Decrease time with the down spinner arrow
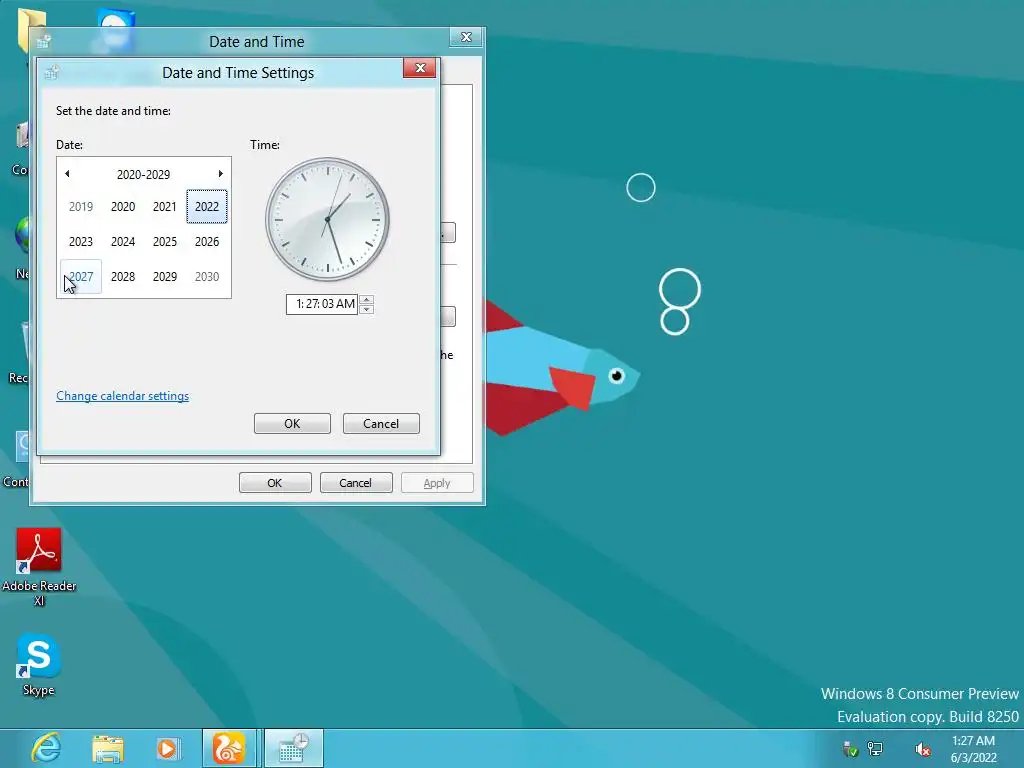 coord(366,309)
